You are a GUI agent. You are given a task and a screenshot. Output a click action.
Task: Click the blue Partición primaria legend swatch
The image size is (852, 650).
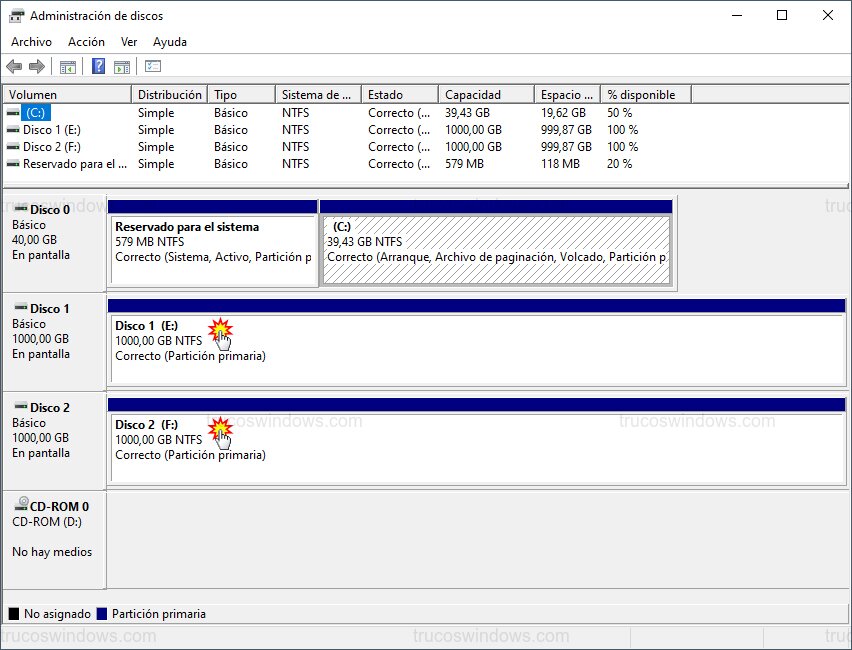pos(103,614)
